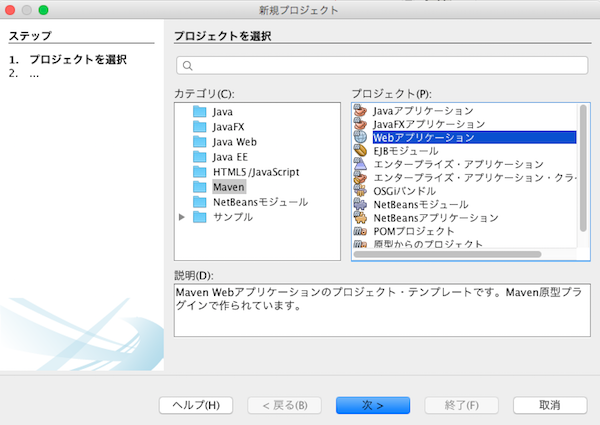Image resolution: width=600 pixels, height=425 pixels.
Task: Select NetBeansモジュール in the category list
Action: coord(260,202)
